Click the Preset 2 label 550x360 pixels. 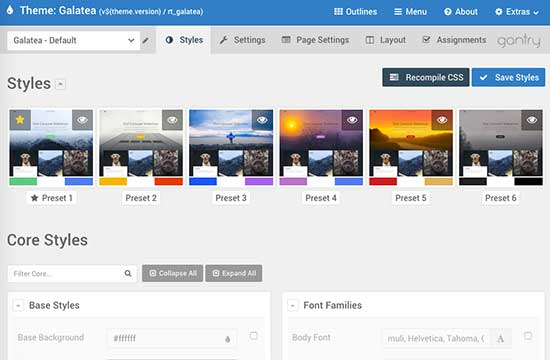[x=141, y=198]
